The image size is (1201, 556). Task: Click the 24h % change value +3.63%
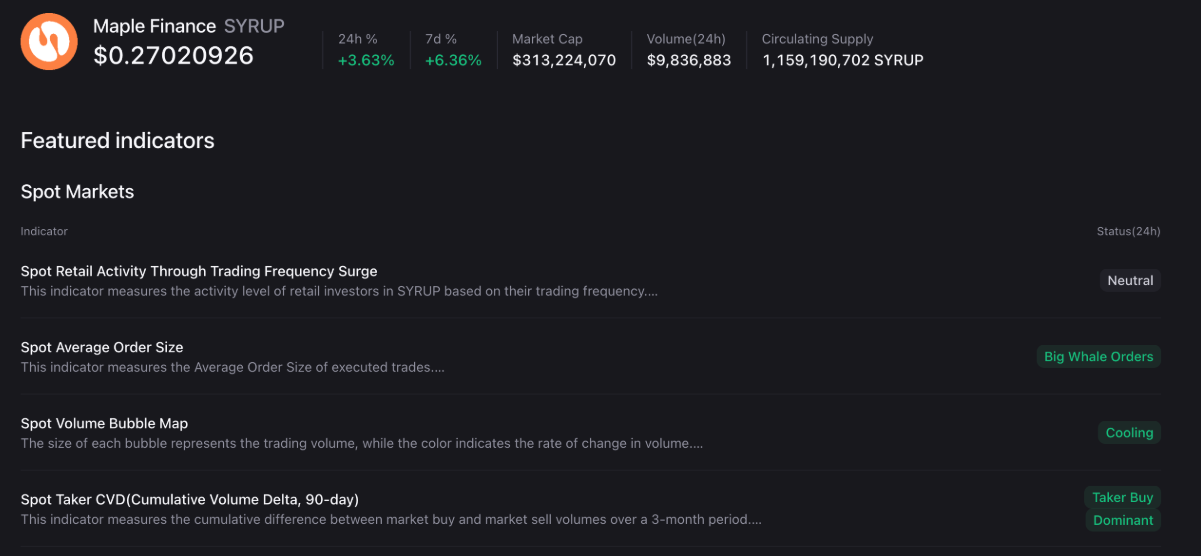coord(366,60)
